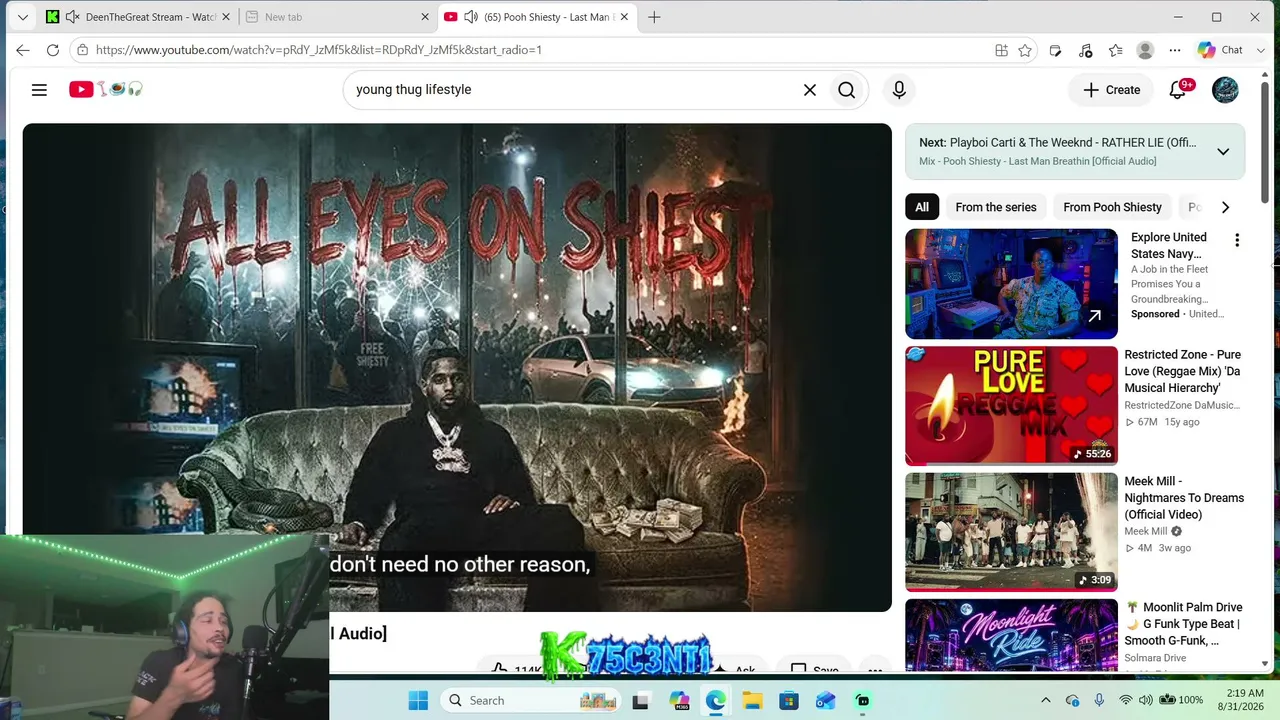Open File Explorer from the taskbar
The height and width of the screenshot is (720, 1280).
[x=752, y=700]
